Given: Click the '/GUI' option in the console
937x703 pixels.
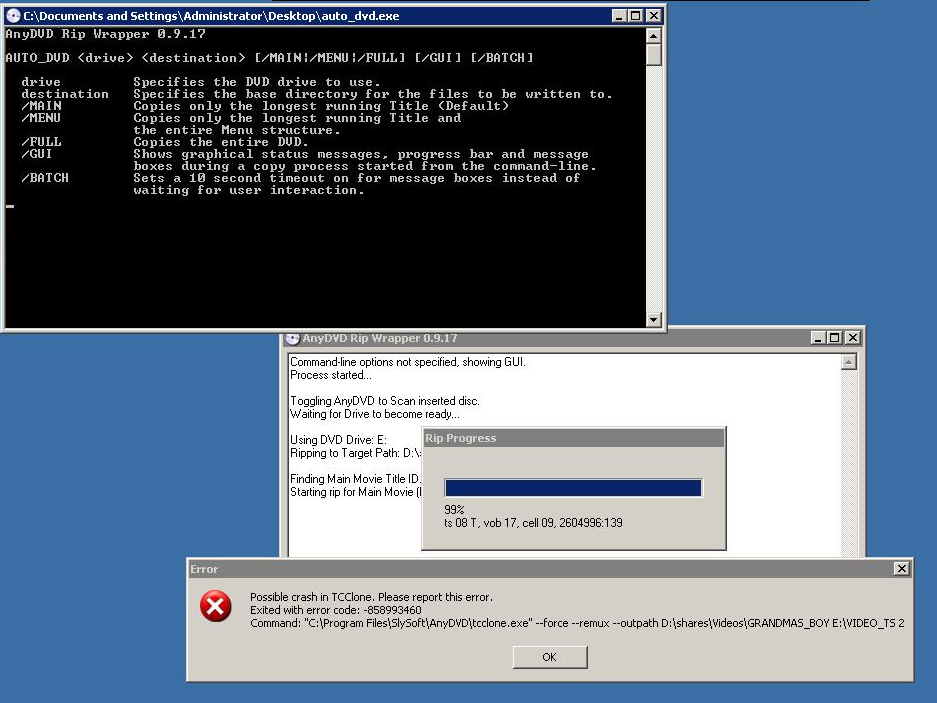Looking at the screenshot, I should (37, 154).
